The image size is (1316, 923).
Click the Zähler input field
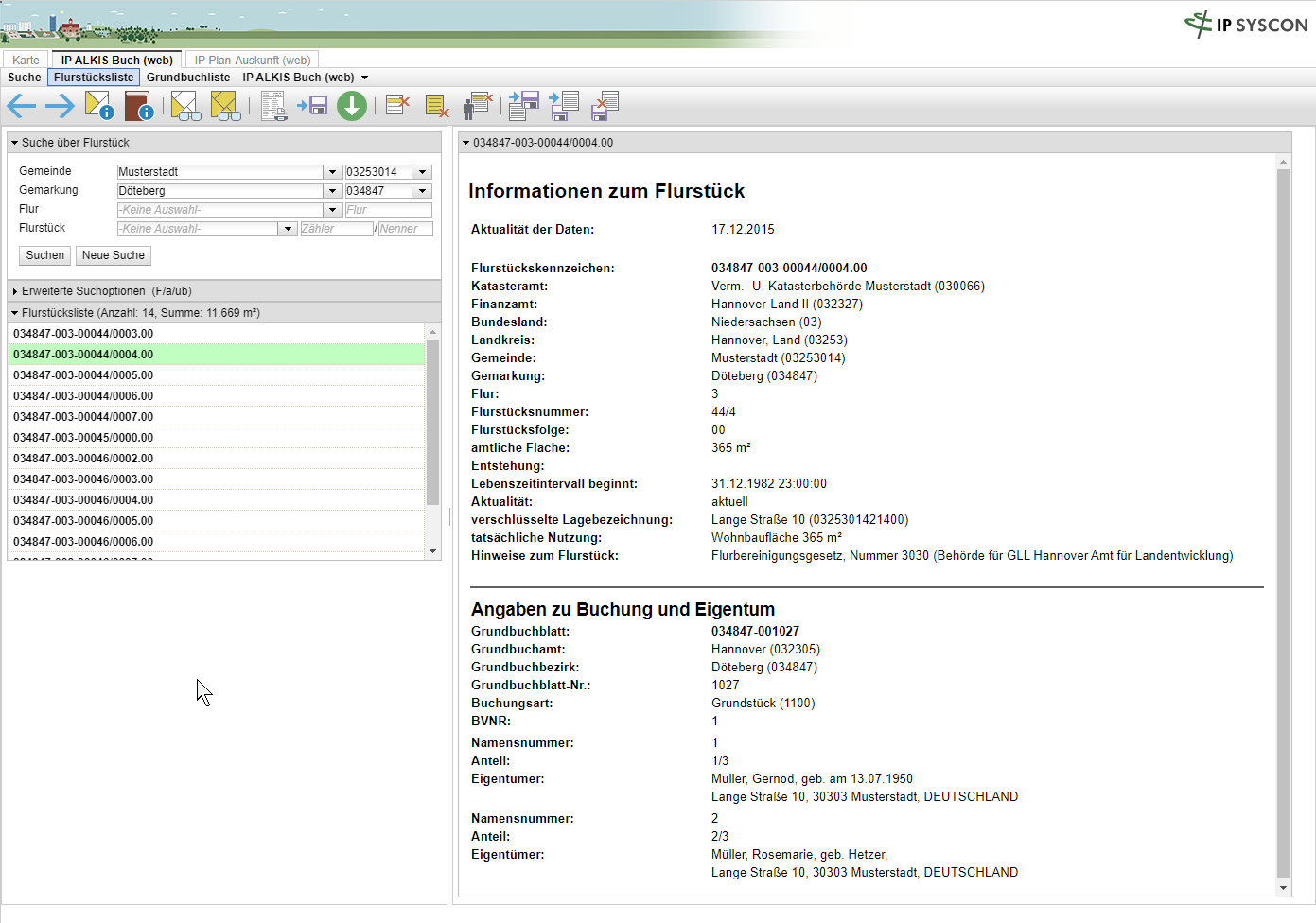click(336, 229)
